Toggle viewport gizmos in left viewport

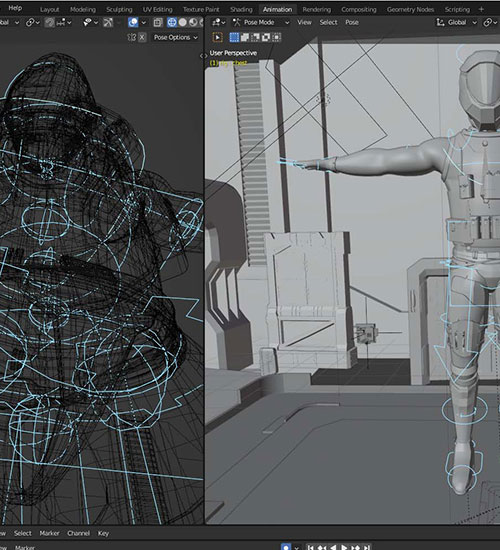click(x=108, y=23)
